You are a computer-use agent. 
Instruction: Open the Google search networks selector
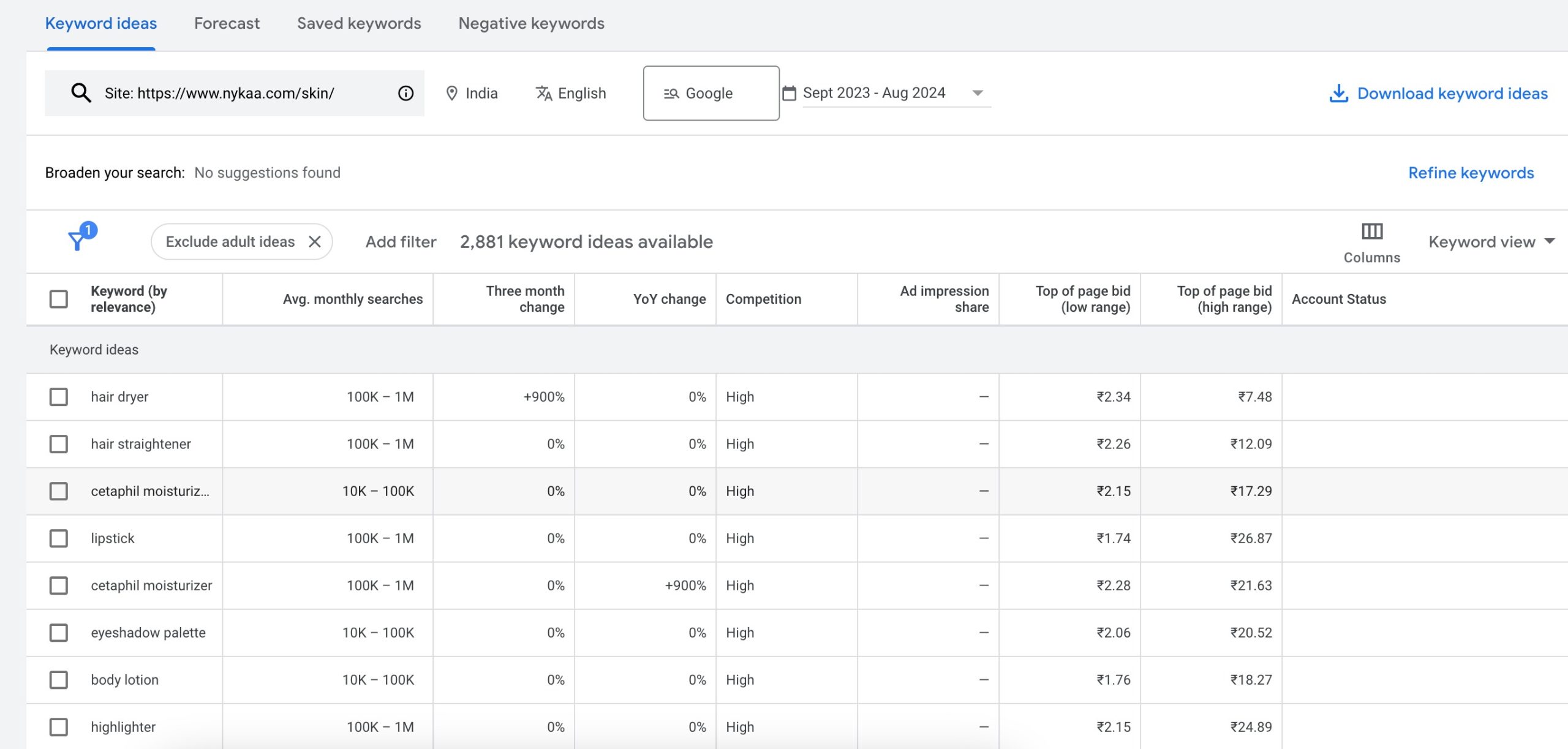[x=711, y=93]
